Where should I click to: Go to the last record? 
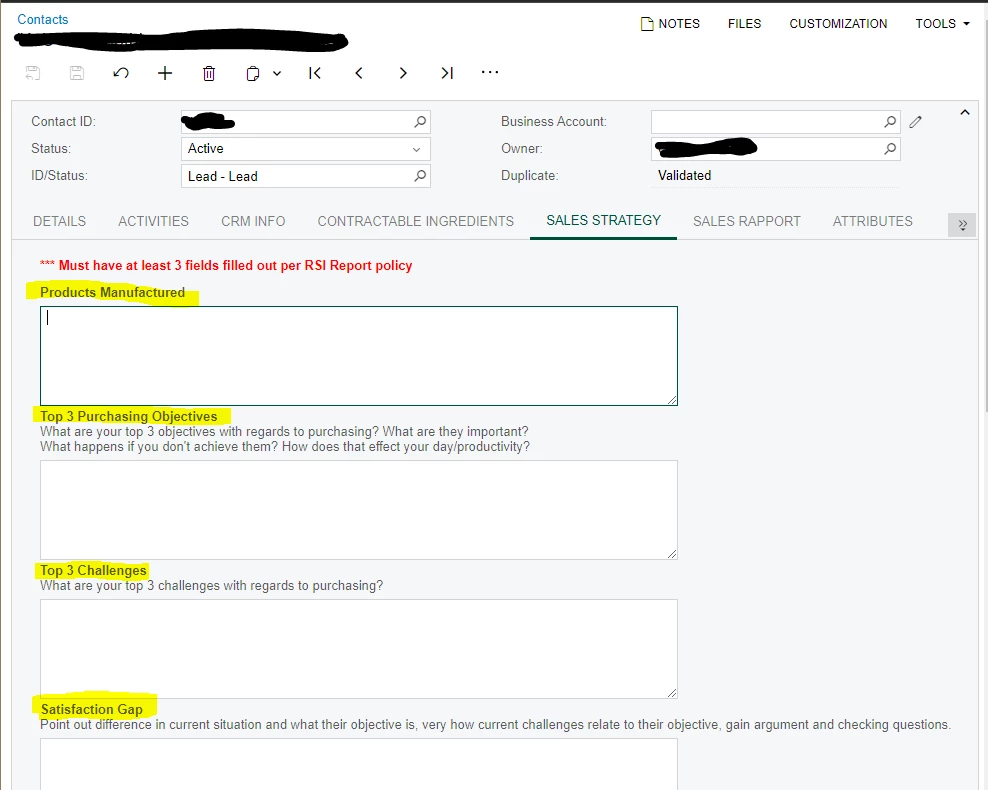click(x=447, y=73)
